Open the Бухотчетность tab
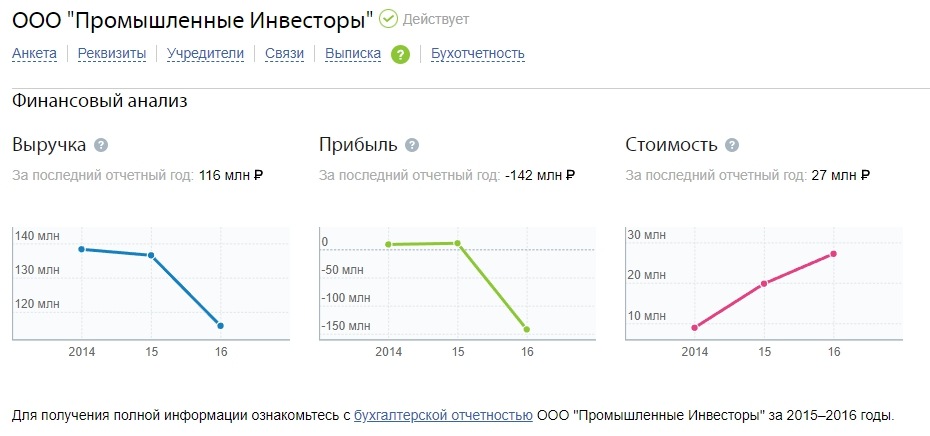Screen dimensions: 930x436 (x=477, y=54)
